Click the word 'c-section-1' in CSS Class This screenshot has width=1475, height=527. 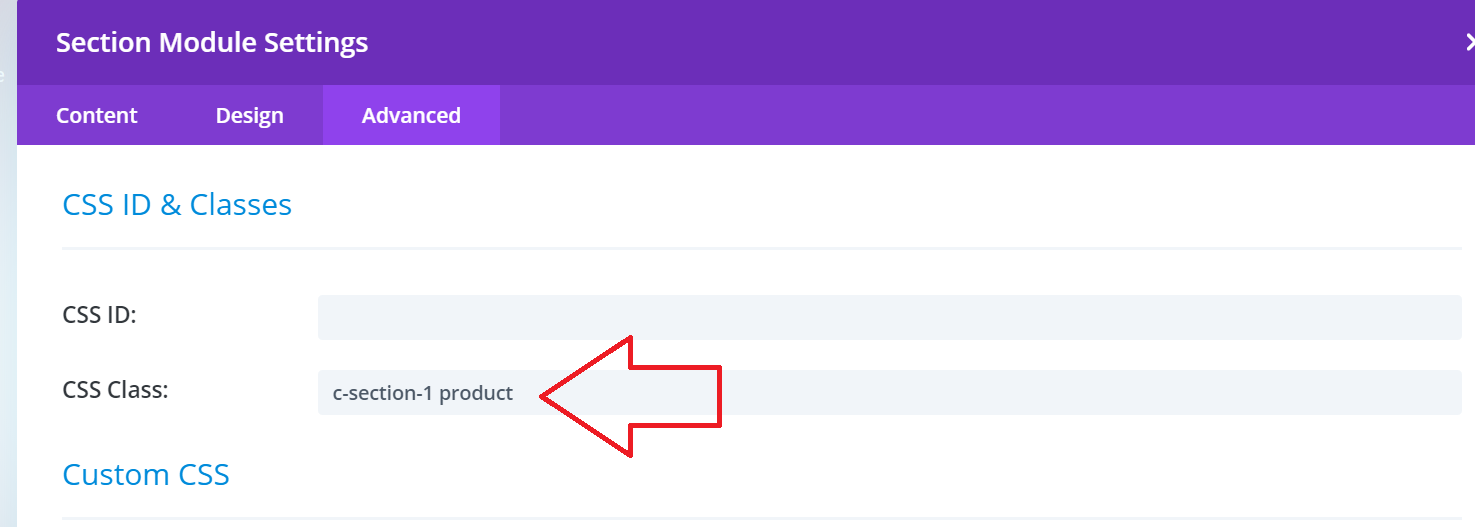click(x=384, y=393)
